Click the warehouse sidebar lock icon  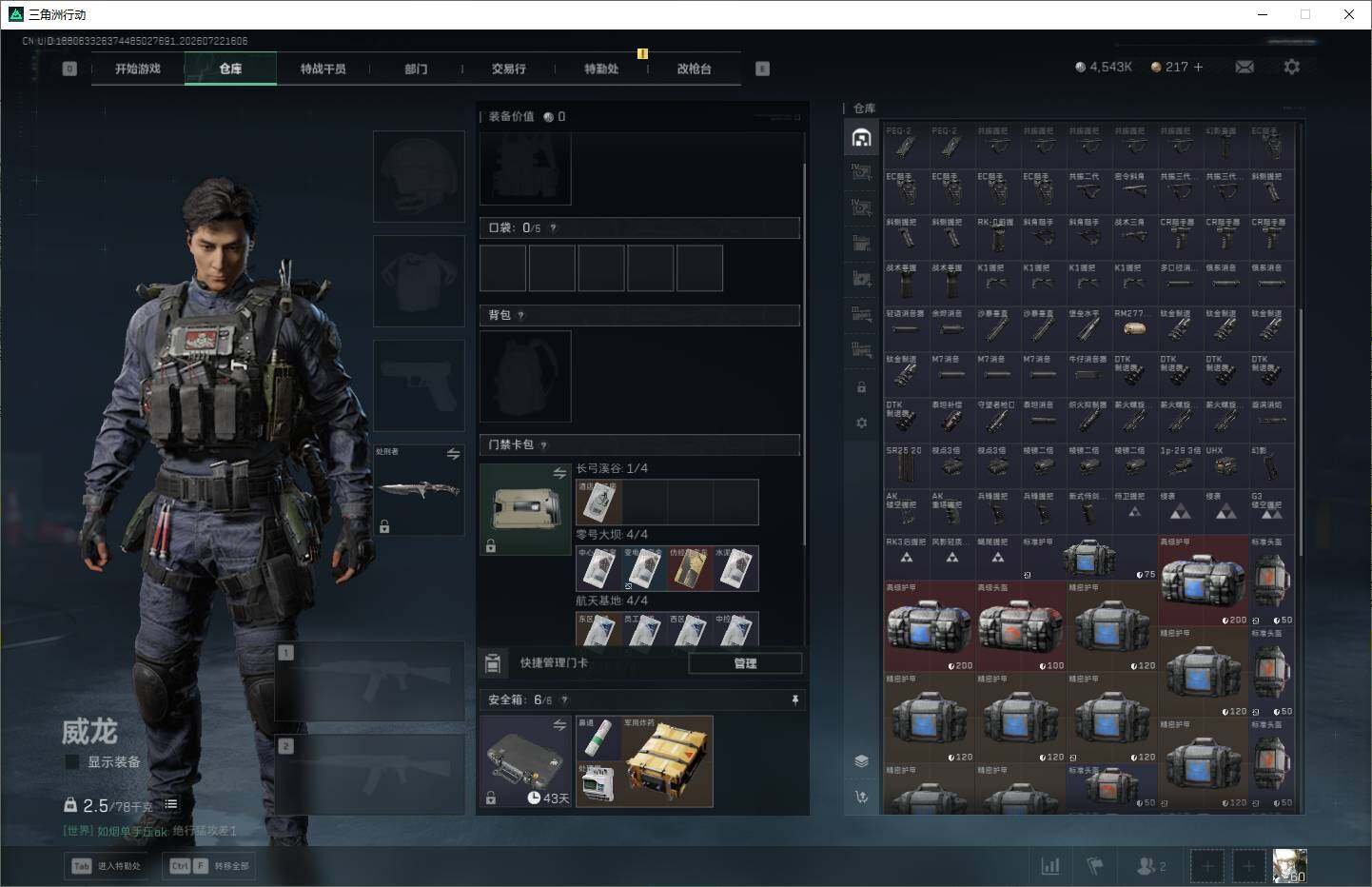point(861,387)
